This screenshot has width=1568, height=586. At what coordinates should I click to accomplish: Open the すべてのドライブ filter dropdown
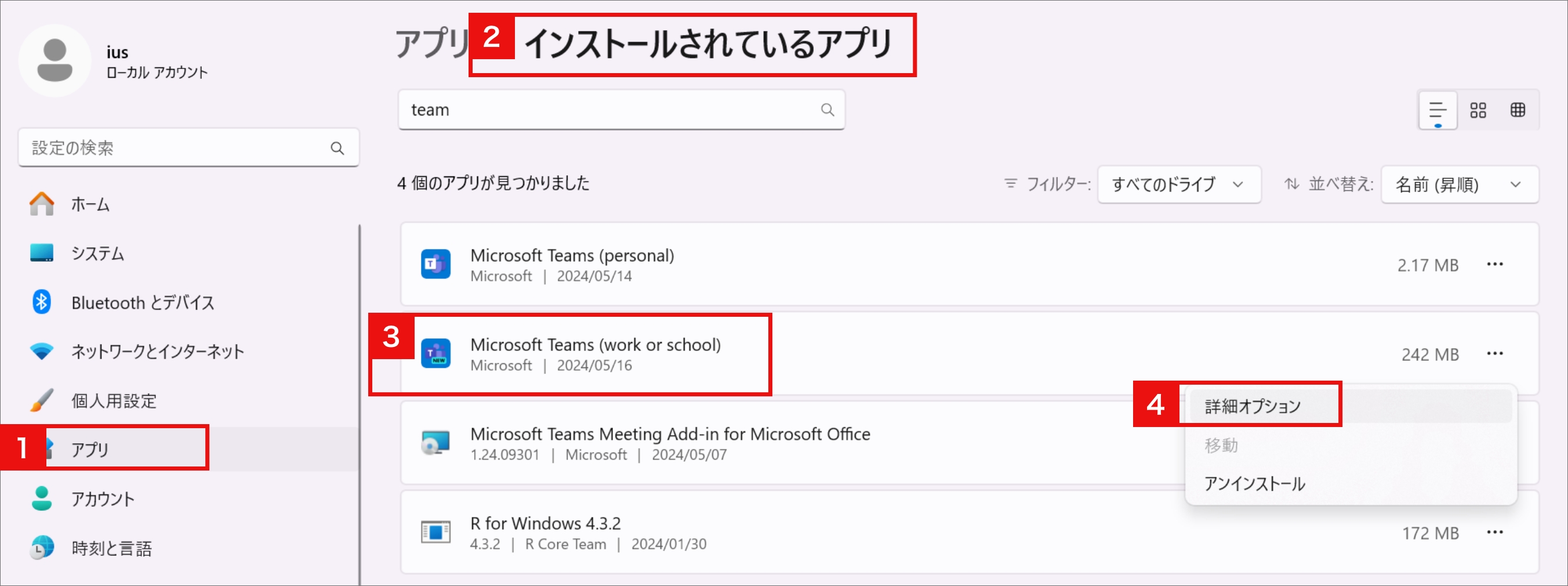tap(1179, 184)
